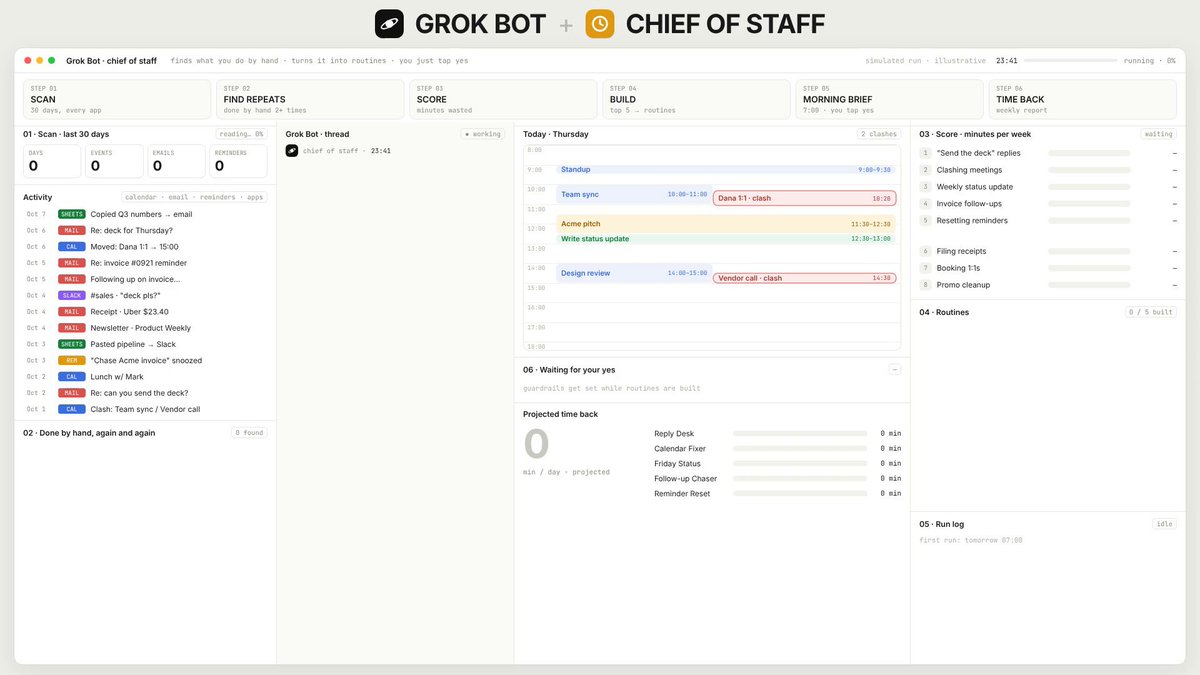Click score row 1 "Send the deck" replies

(1048, 153)
